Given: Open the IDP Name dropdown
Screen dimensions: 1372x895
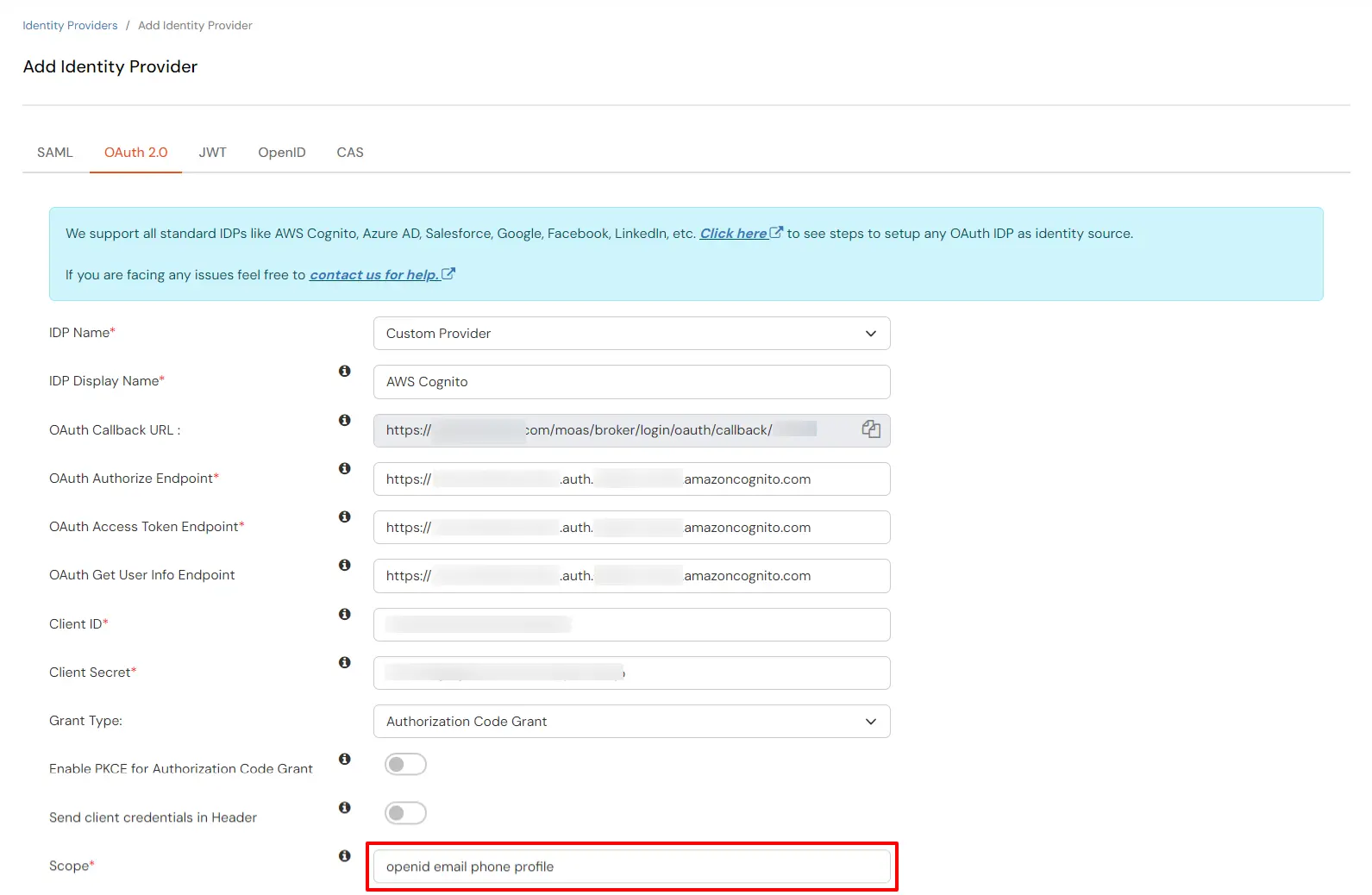Looking at the screenshot, I should point(631,334).
